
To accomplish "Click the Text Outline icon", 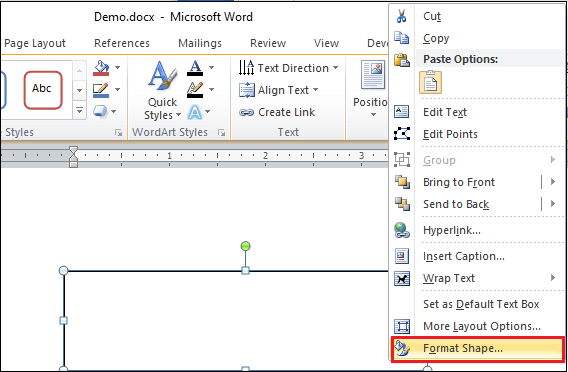I will pos(195,90).
